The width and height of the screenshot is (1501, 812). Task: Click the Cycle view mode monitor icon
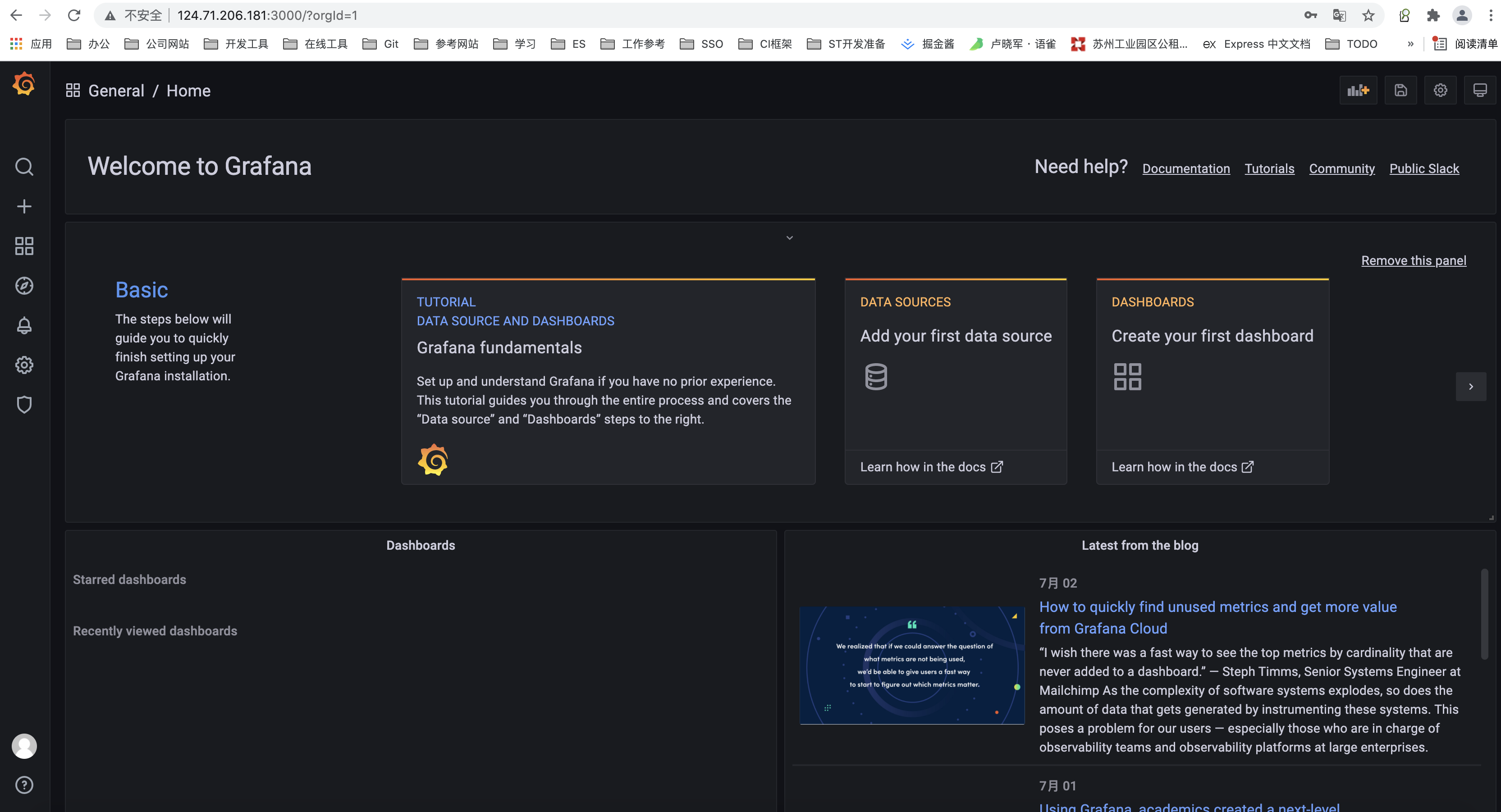tap(1480, 90)
